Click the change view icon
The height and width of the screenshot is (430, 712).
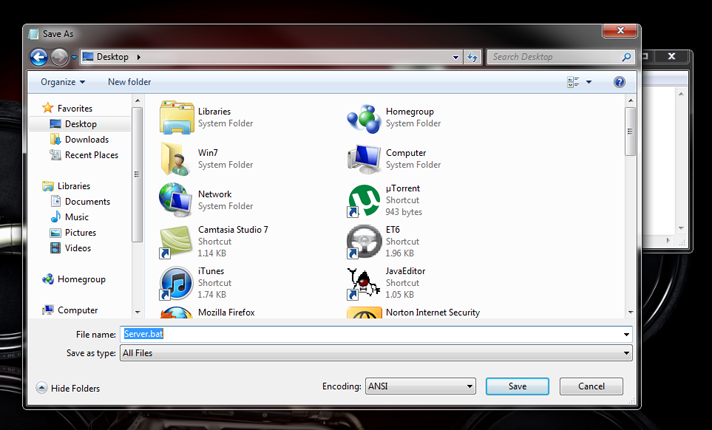point(573,82)
